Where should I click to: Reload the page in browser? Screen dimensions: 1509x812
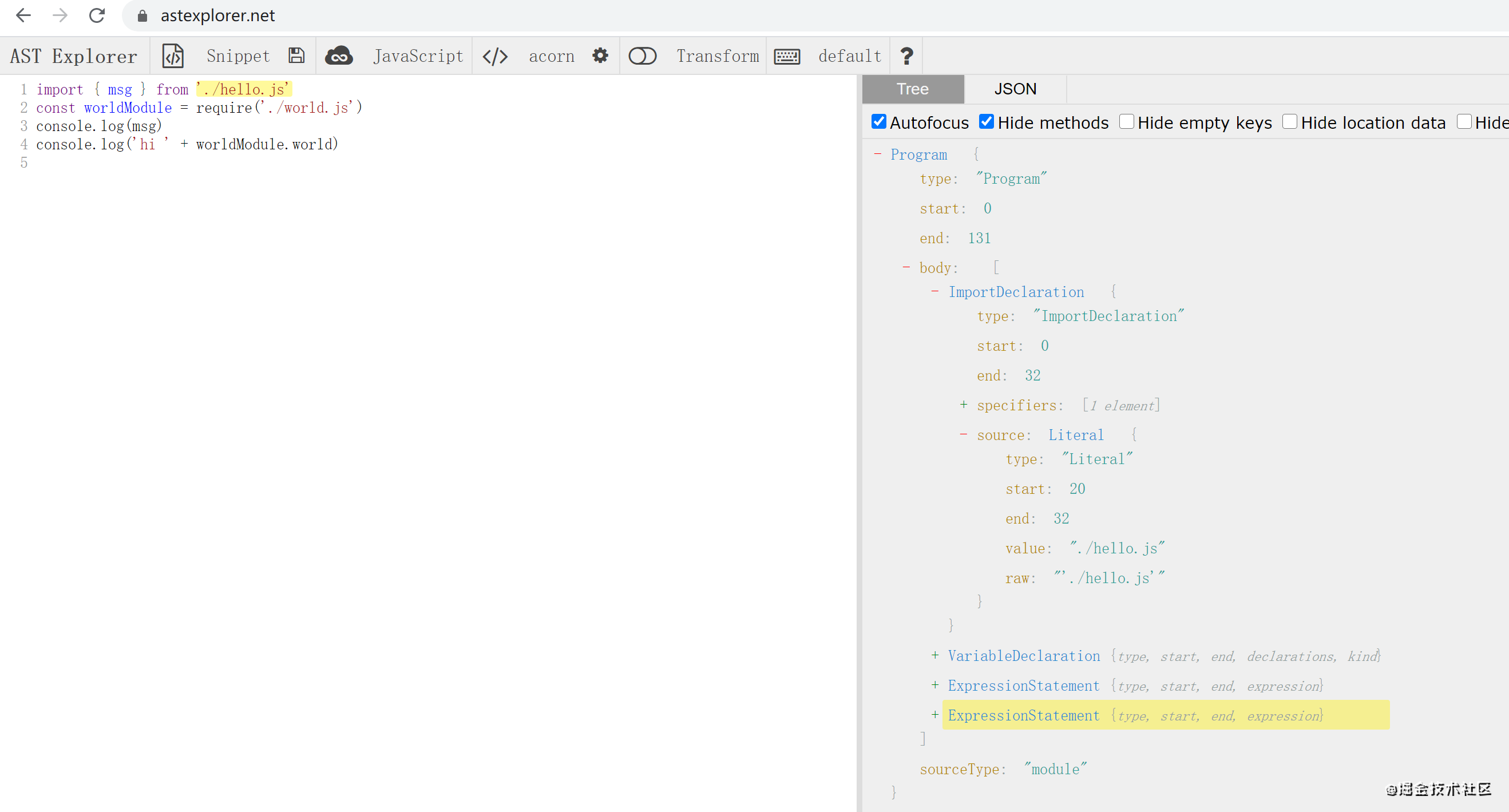[97, 15]
